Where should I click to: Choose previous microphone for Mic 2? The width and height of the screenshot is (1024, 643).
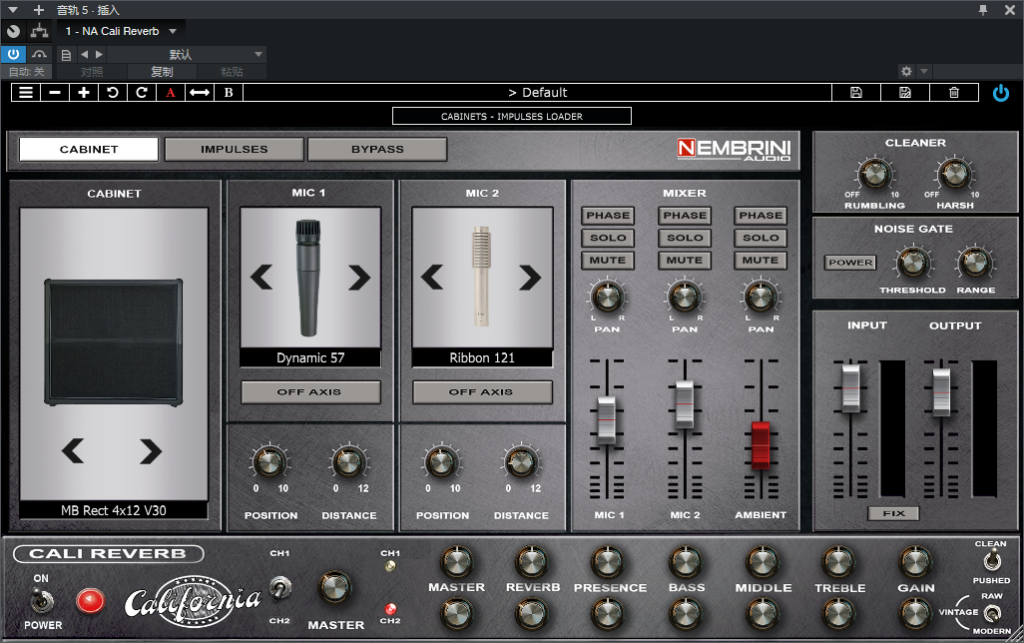[432, 277]
